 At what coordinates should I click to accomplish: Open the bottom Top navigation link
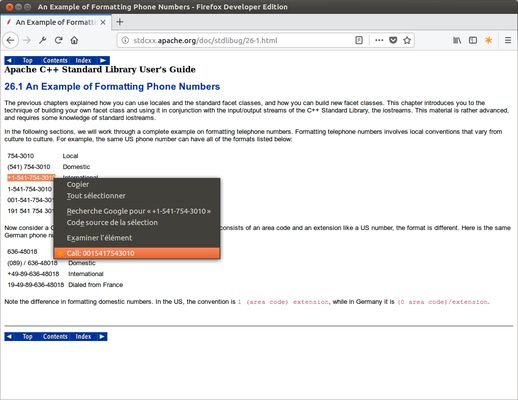[x=27, y=337]
